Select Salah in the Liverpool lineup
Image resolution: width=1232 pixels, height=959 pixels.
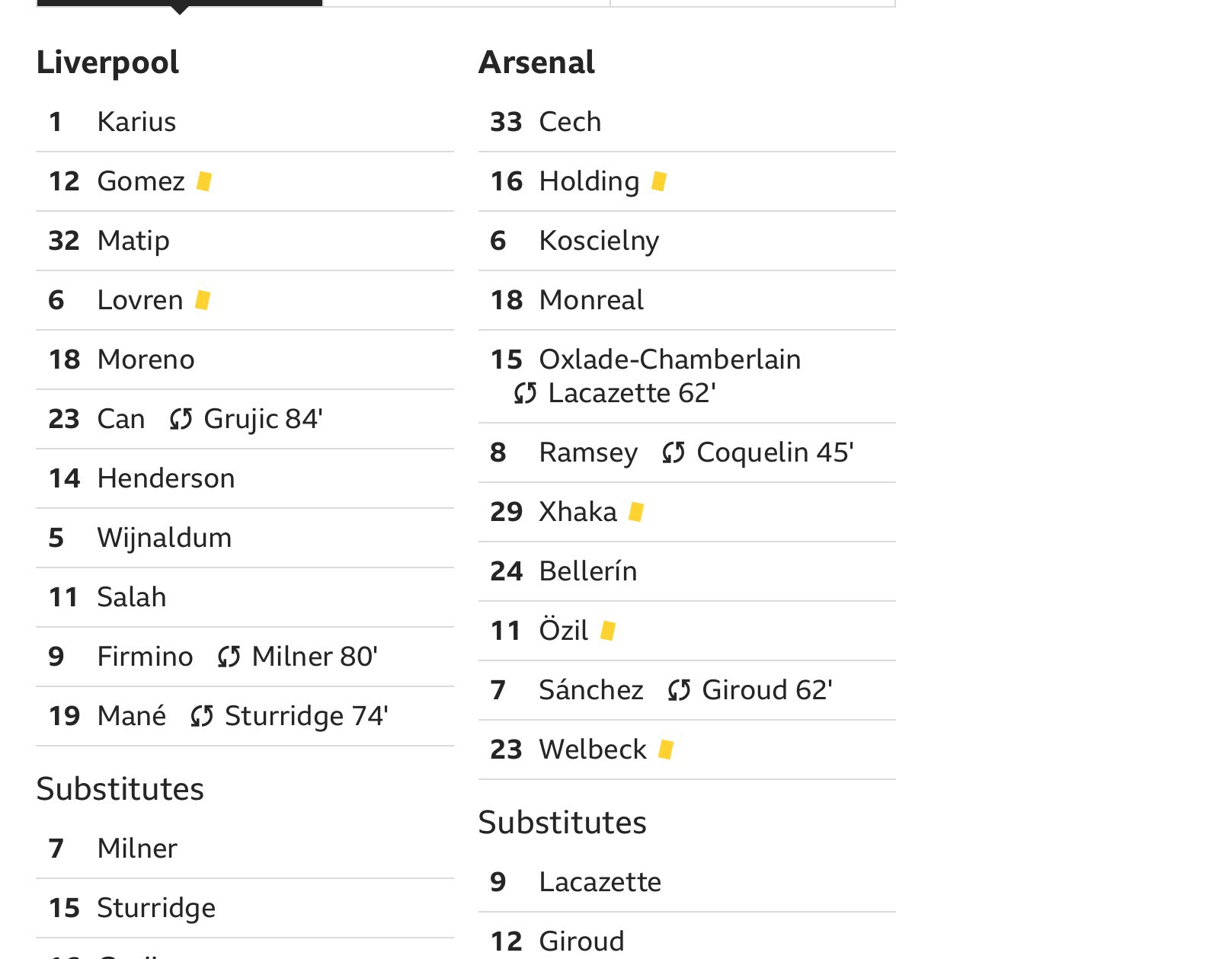point(132,597)
